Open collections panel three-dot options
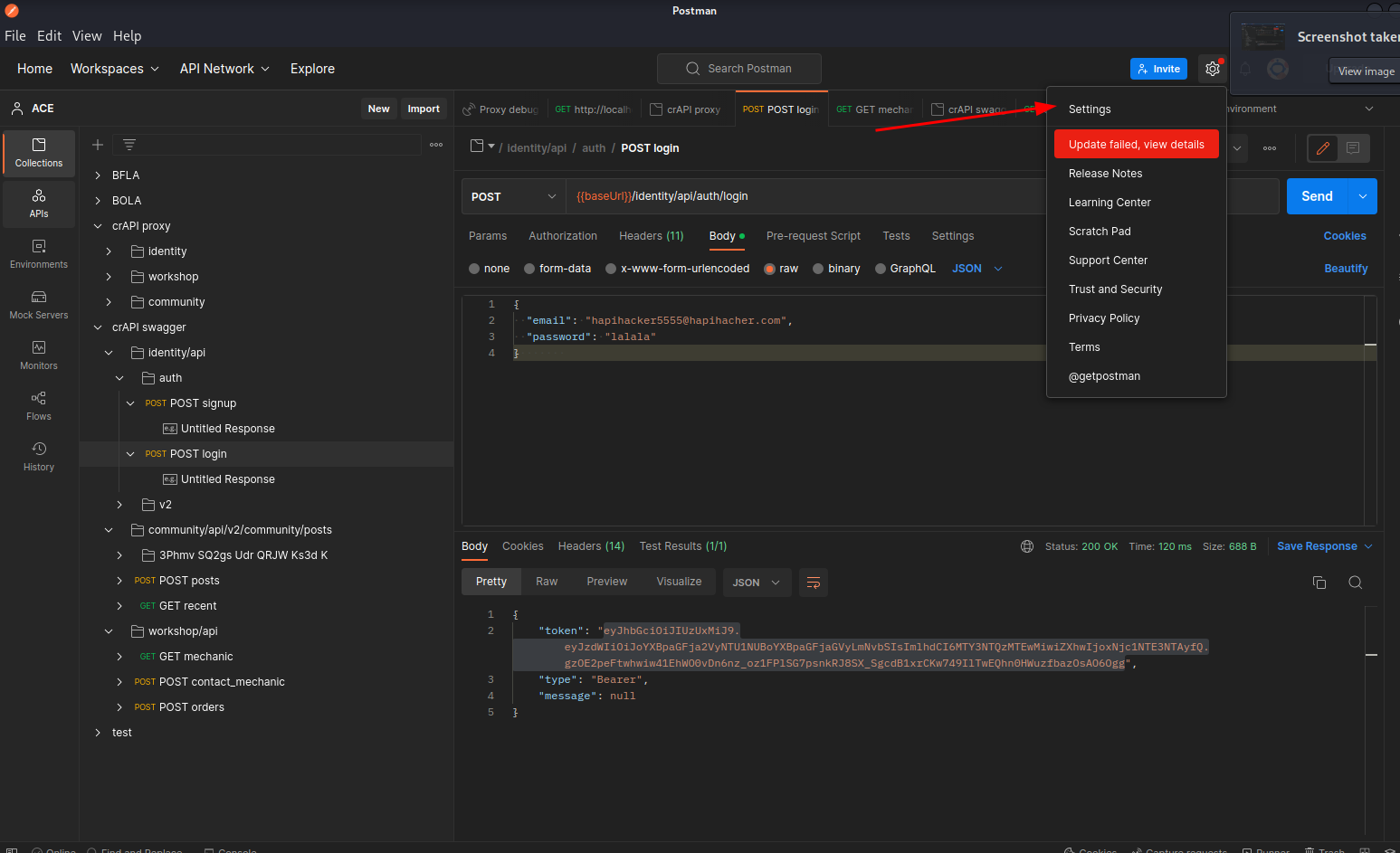This screenshot has height=853, width=1400. pyautogui.click(x=436, y=145)
